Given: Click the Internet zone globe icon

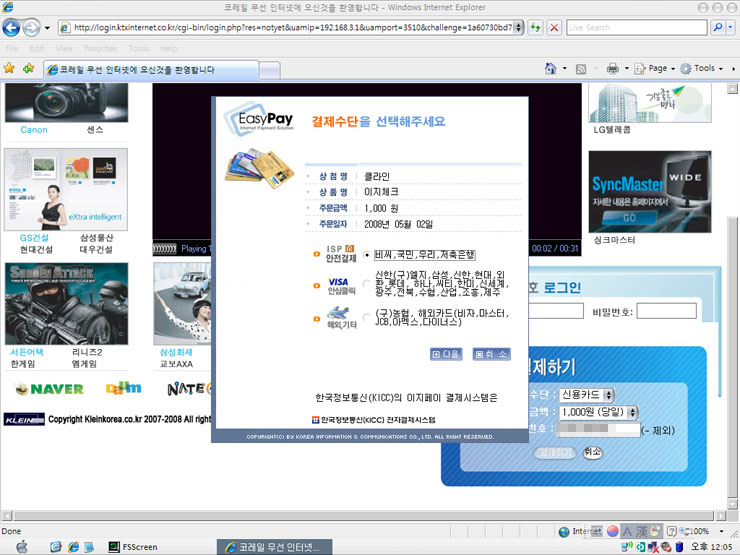Looking at the screenshot, I should [x=563, y=532].
